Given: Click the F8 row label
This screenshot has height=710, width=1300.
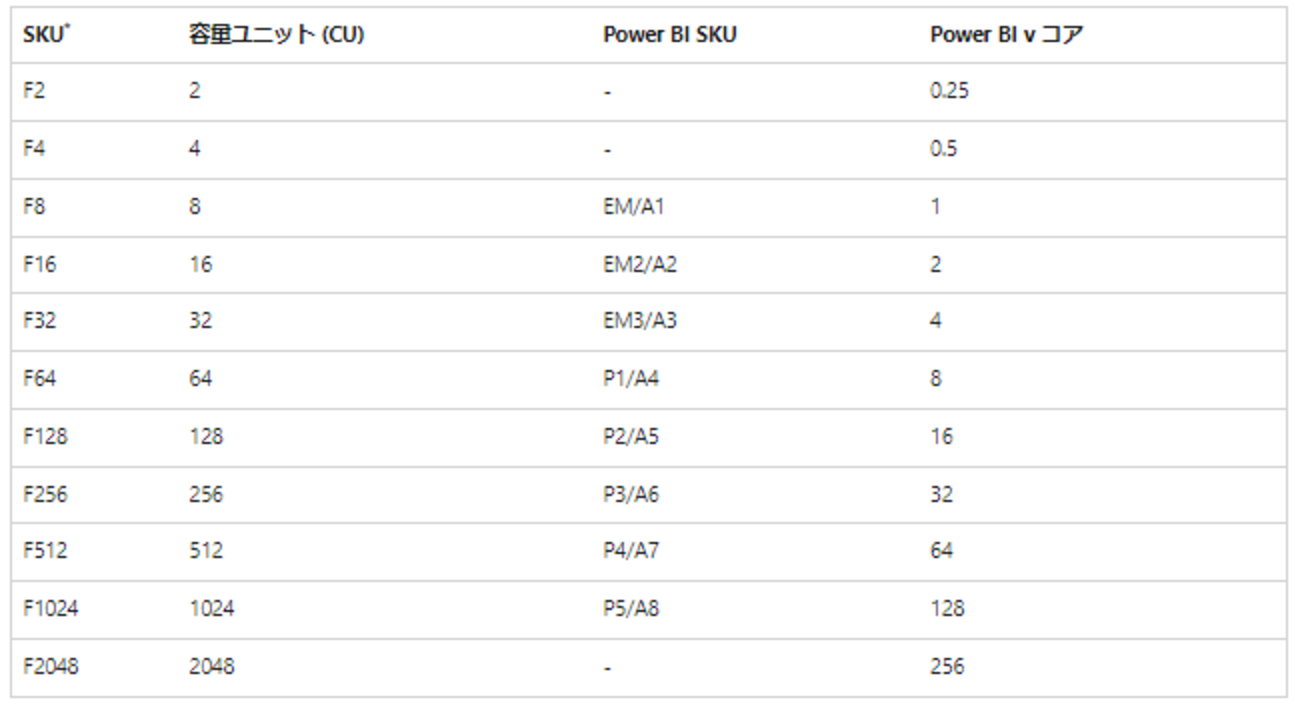Looking at the screenshot, I should point(34,207).
